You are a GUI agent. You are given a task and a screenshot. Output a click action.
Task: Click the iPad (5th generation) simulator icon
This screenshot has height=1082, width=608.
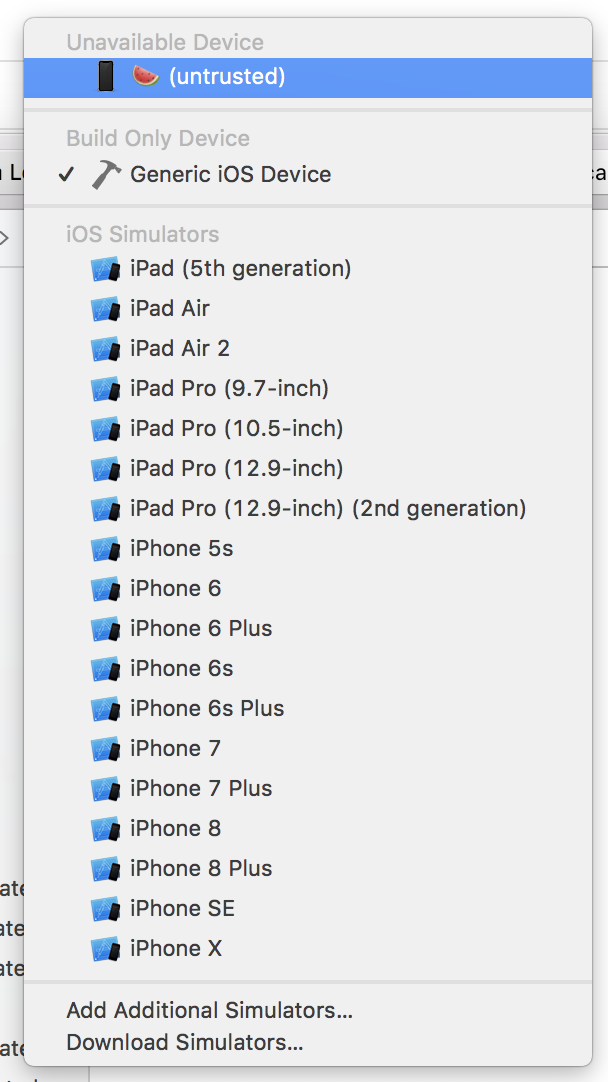[105, 269]
